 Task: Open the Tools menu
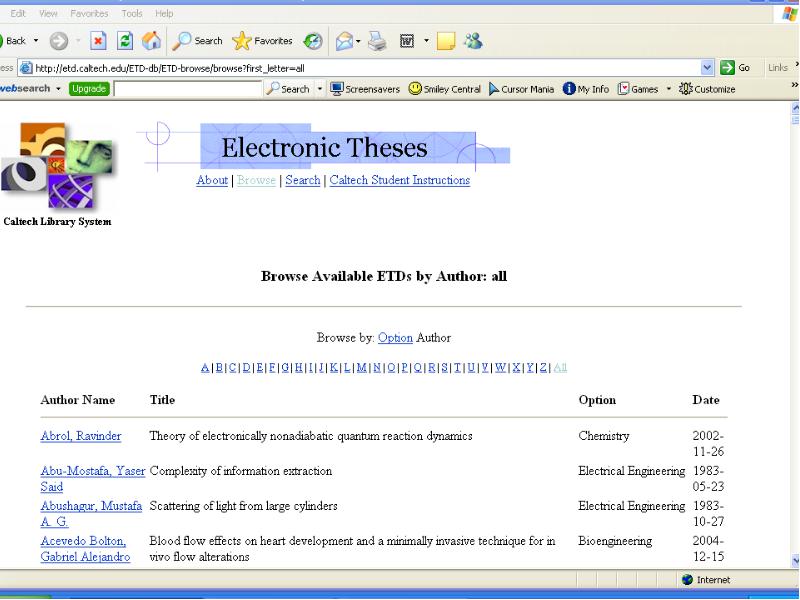pyautogui.click(x=132, y=14)
